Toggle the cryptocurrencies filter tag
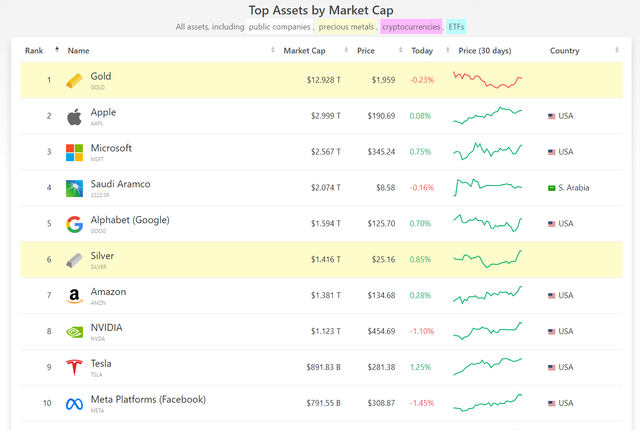Viewport: 640px width, 430px height. 408,26
